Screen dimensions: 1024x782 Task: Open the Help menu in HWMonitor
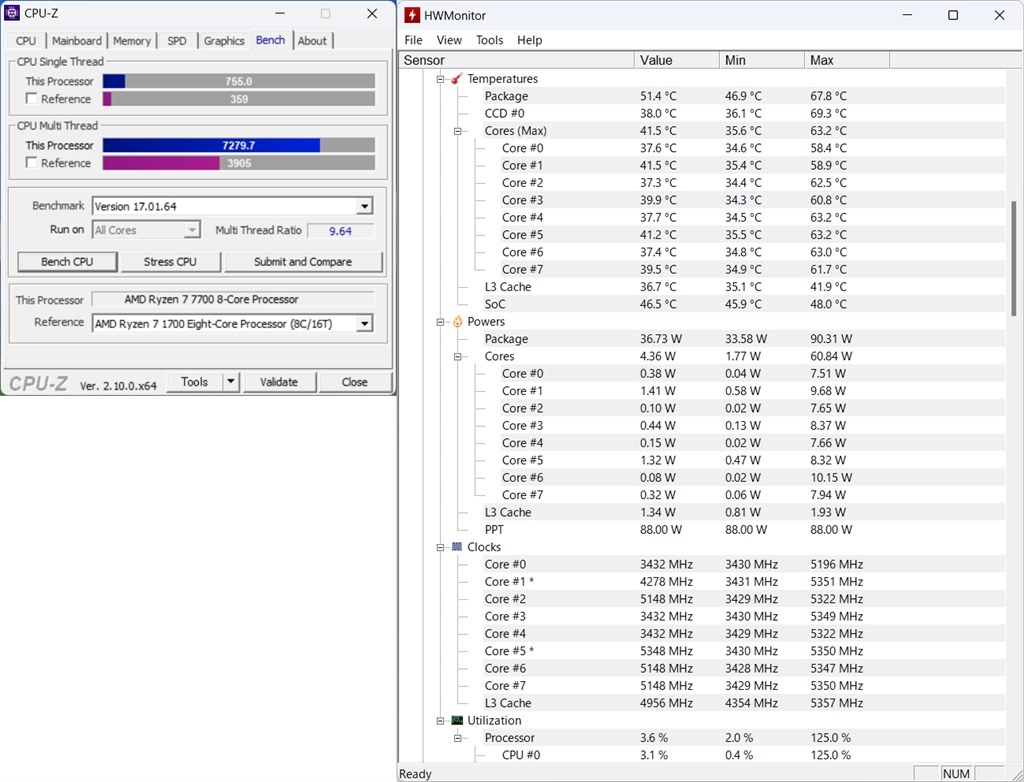click(x=530, y=40)
